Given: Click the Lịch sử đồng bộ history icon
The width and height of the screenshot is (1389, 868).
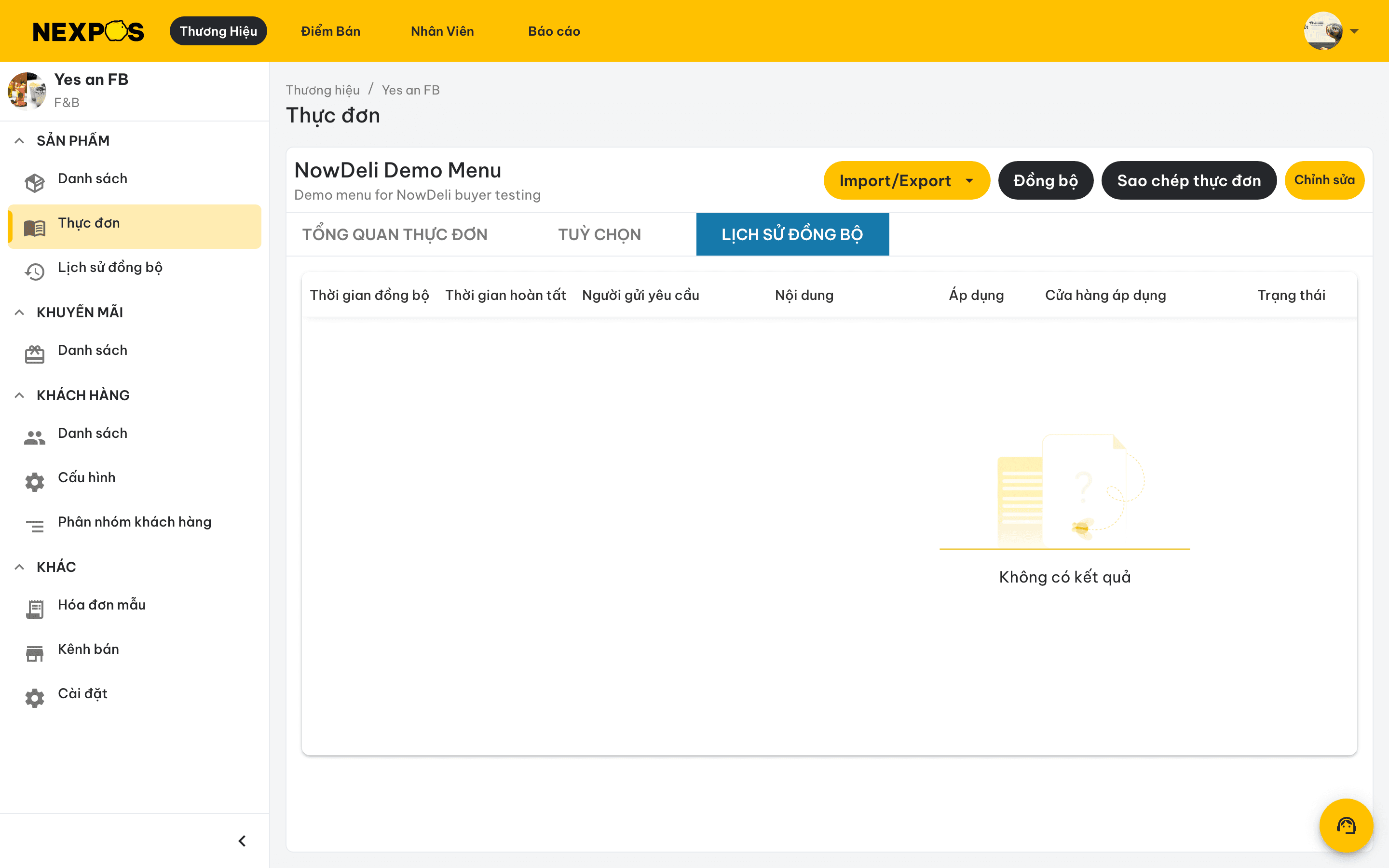Looking at the screenshot, I should 34,271.
